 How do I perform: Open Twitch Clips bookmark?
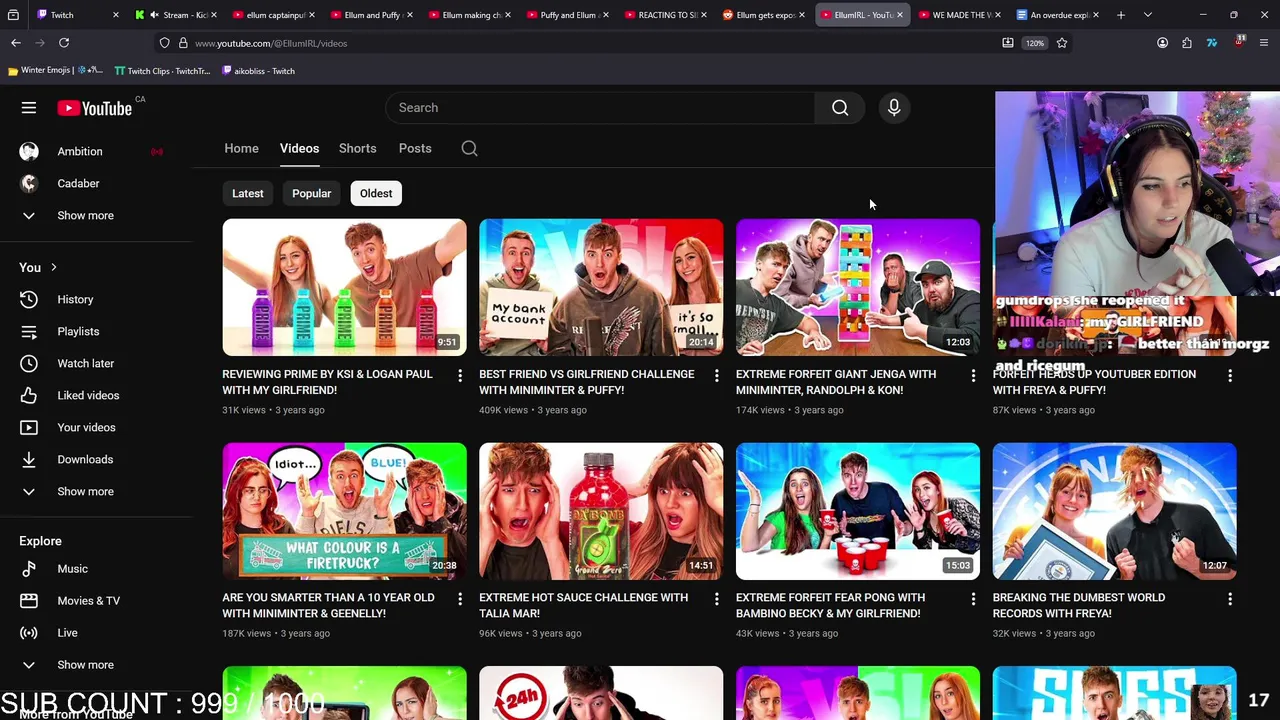[162, 71]
